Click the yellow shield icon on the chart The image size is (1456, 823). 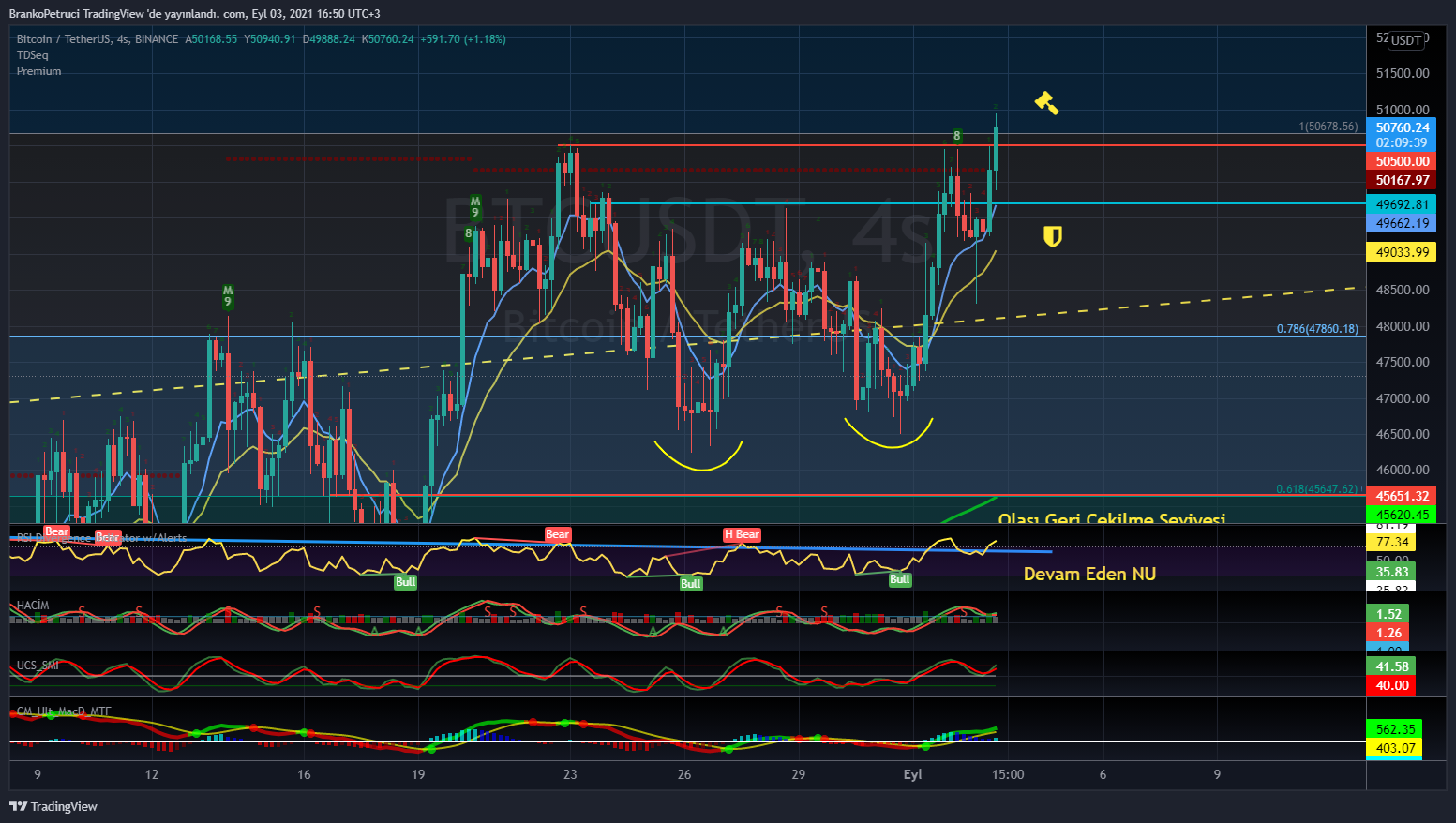tap(1053, 236)
